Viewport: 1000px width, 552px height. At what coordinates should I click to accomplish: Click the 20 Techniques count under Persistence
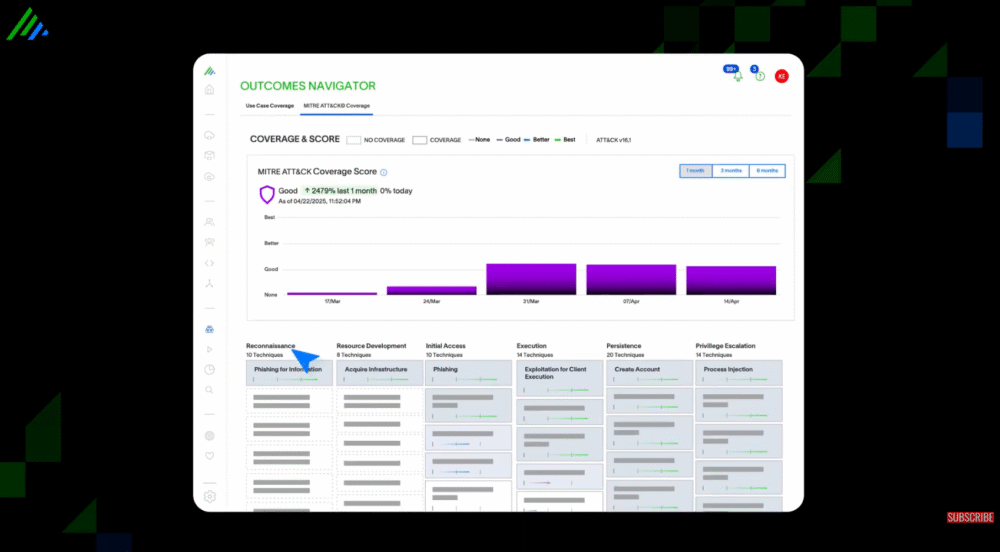pyautogui.click(x=625, y=355)
